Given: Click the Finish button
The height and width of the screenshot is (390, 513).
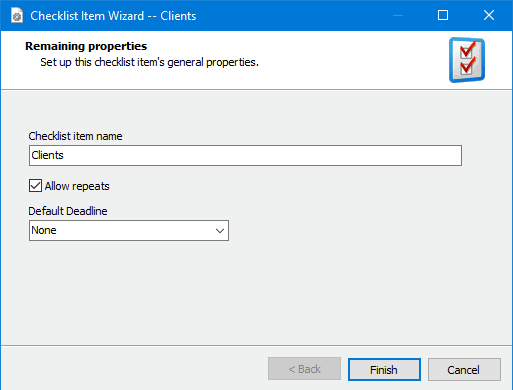Looking at the screenshot, I should (384, 369).
